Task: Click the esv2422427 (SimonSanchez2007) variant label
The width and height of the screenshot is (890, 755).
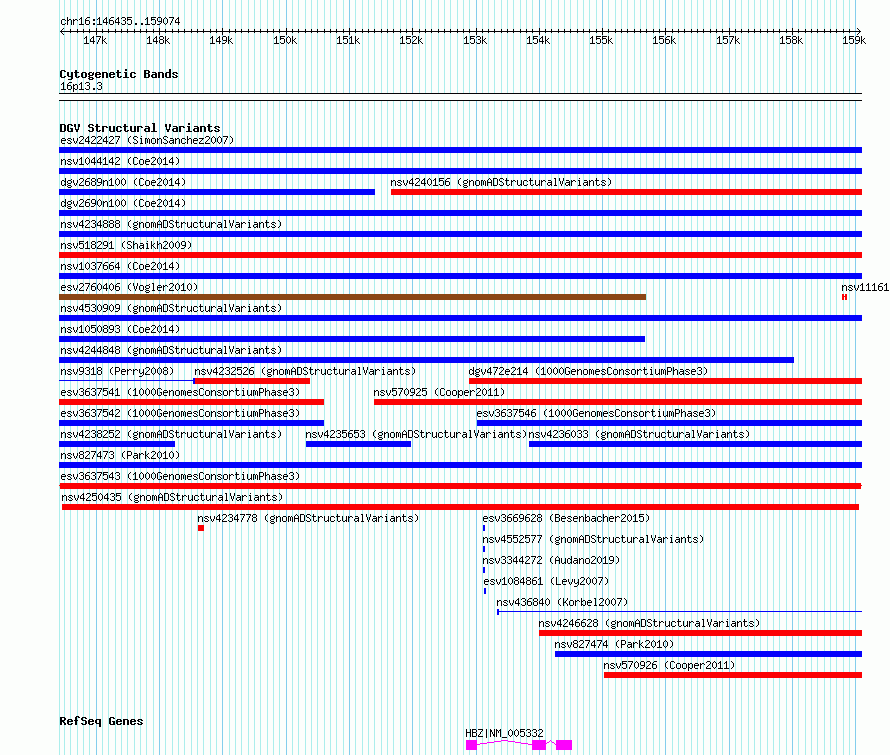Action: pyautogui.click(x=147, y=140)
